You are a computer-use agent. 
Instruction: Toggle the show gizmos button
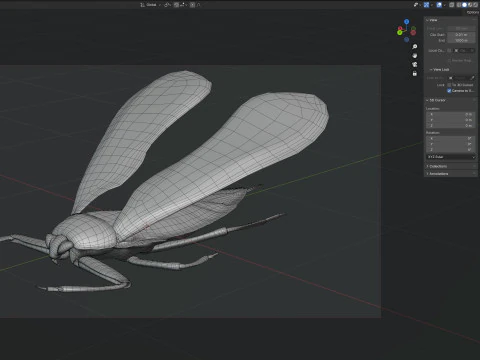[x=427, y=5]
